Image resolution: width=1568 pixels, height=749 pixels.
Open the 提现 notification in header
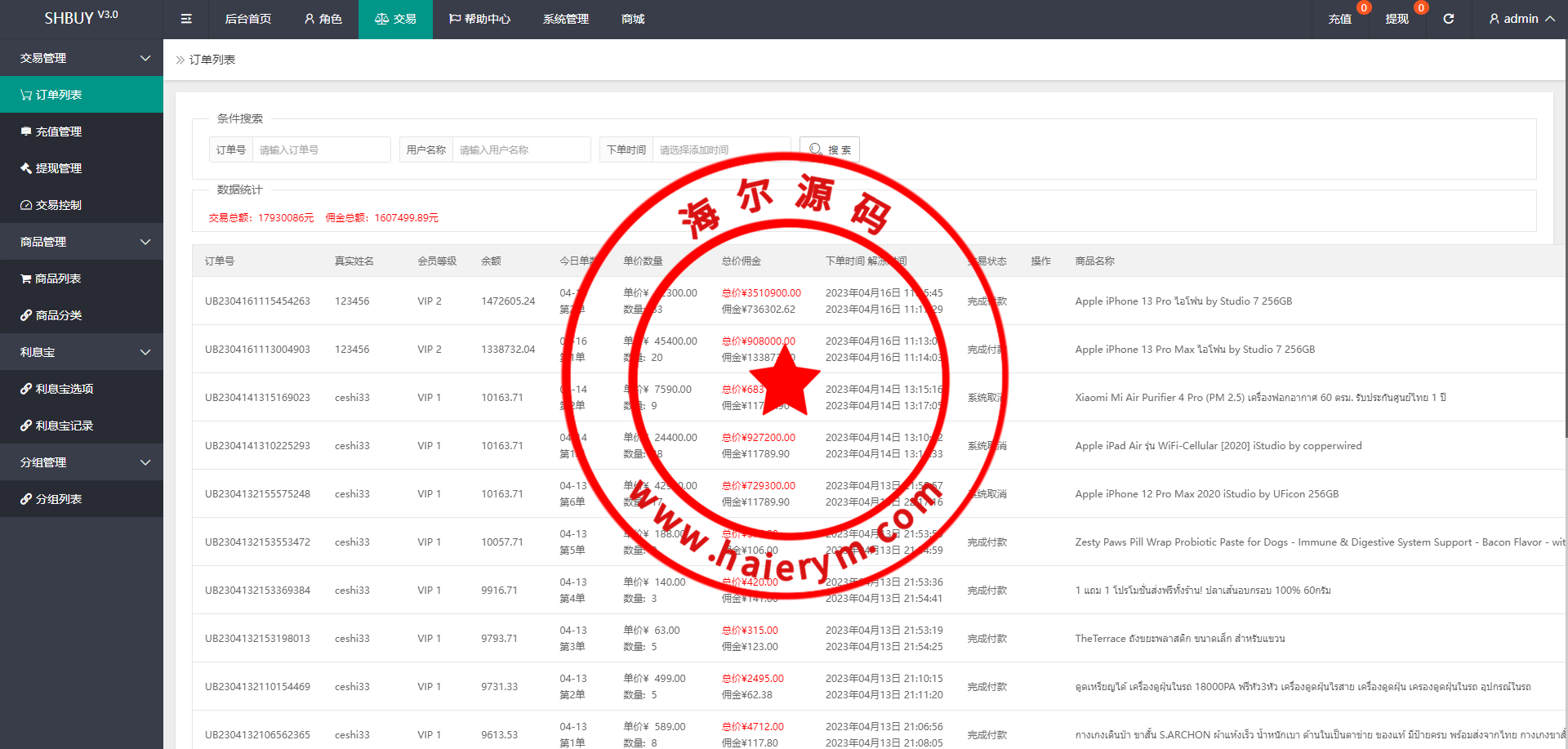coord(1396,19)
